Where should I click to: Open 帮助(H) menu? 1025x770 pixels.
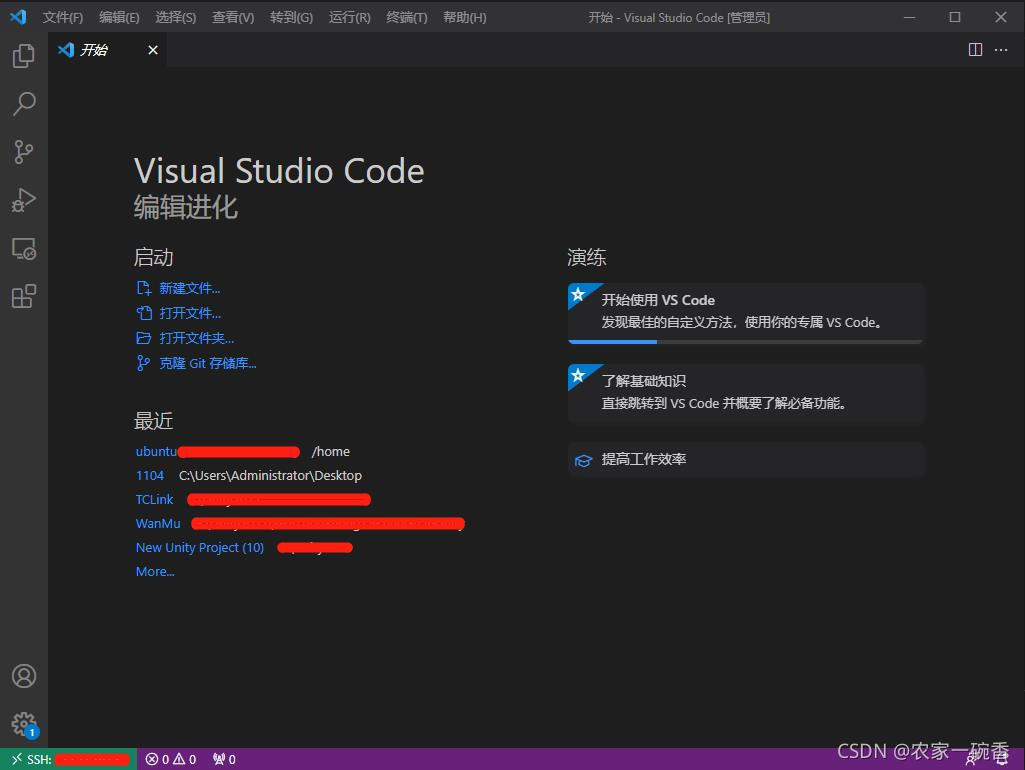[465, 18]
